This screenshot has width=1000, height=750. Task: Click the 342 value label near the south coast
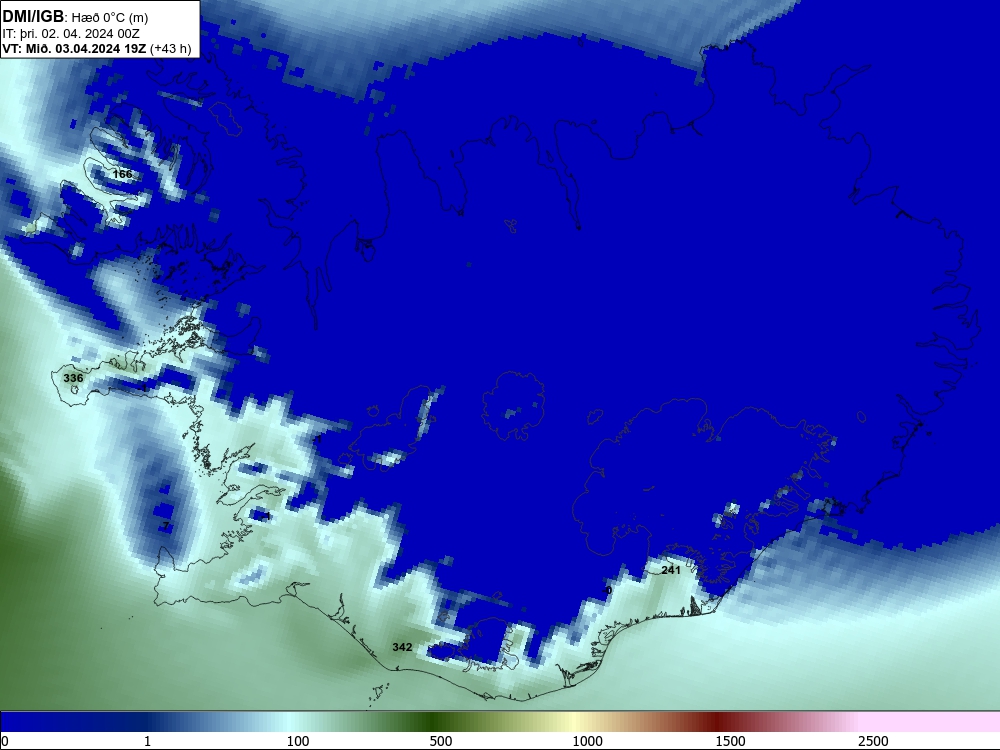click(402, 647)
